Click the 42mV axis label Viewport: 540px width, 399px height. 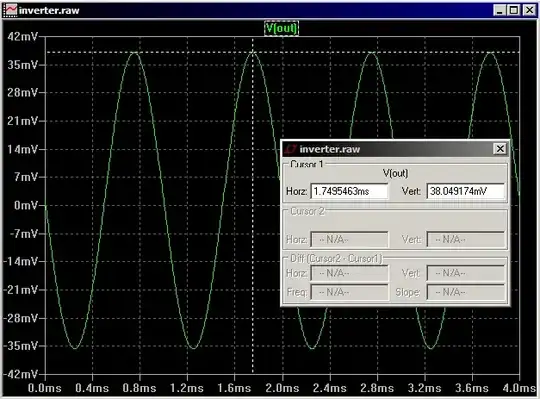tap(22, 36)
